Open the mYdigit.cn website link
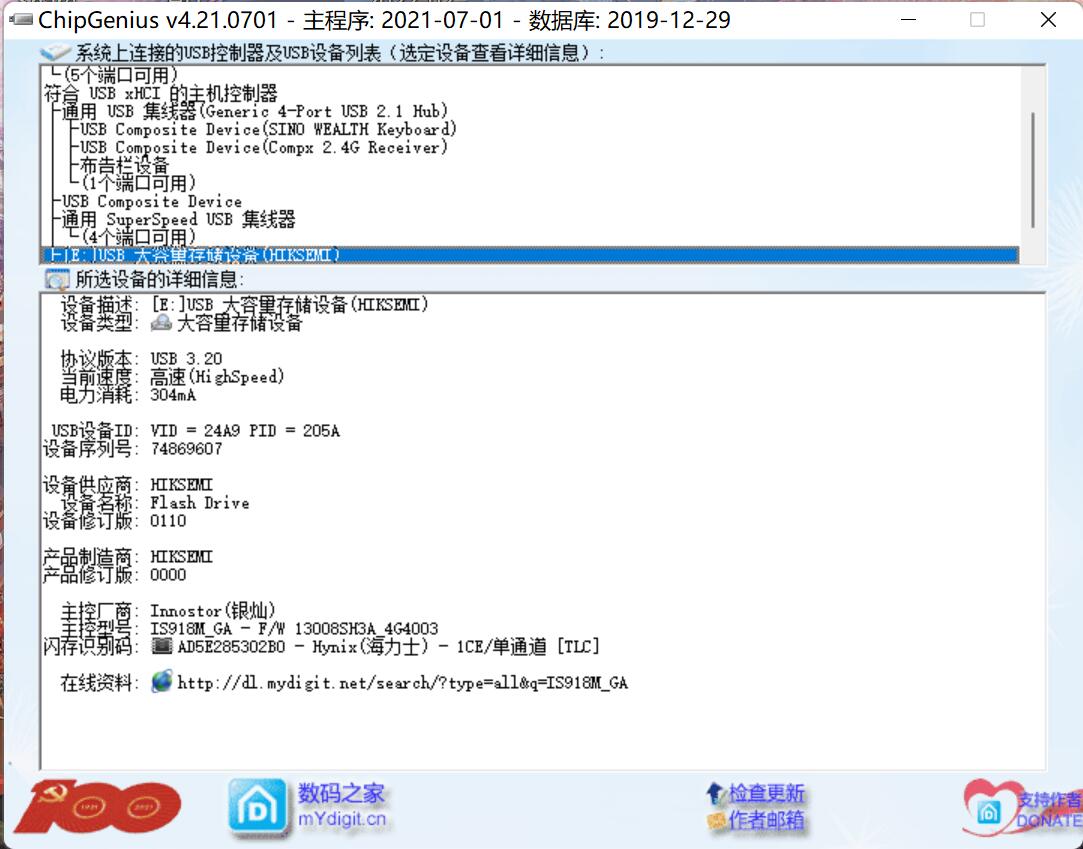This screenshot has height=849, width=1083. point(342,819)
